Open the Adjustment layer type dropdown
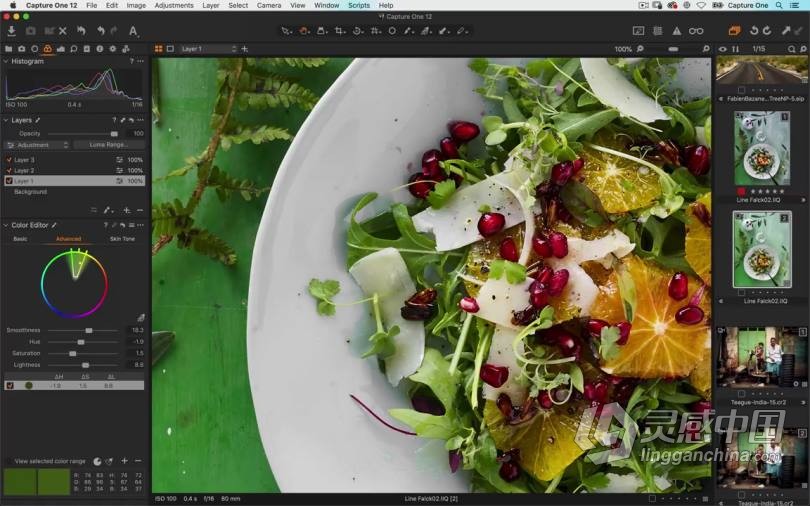This screenshot has height=506, width=810. coord(37,145)
